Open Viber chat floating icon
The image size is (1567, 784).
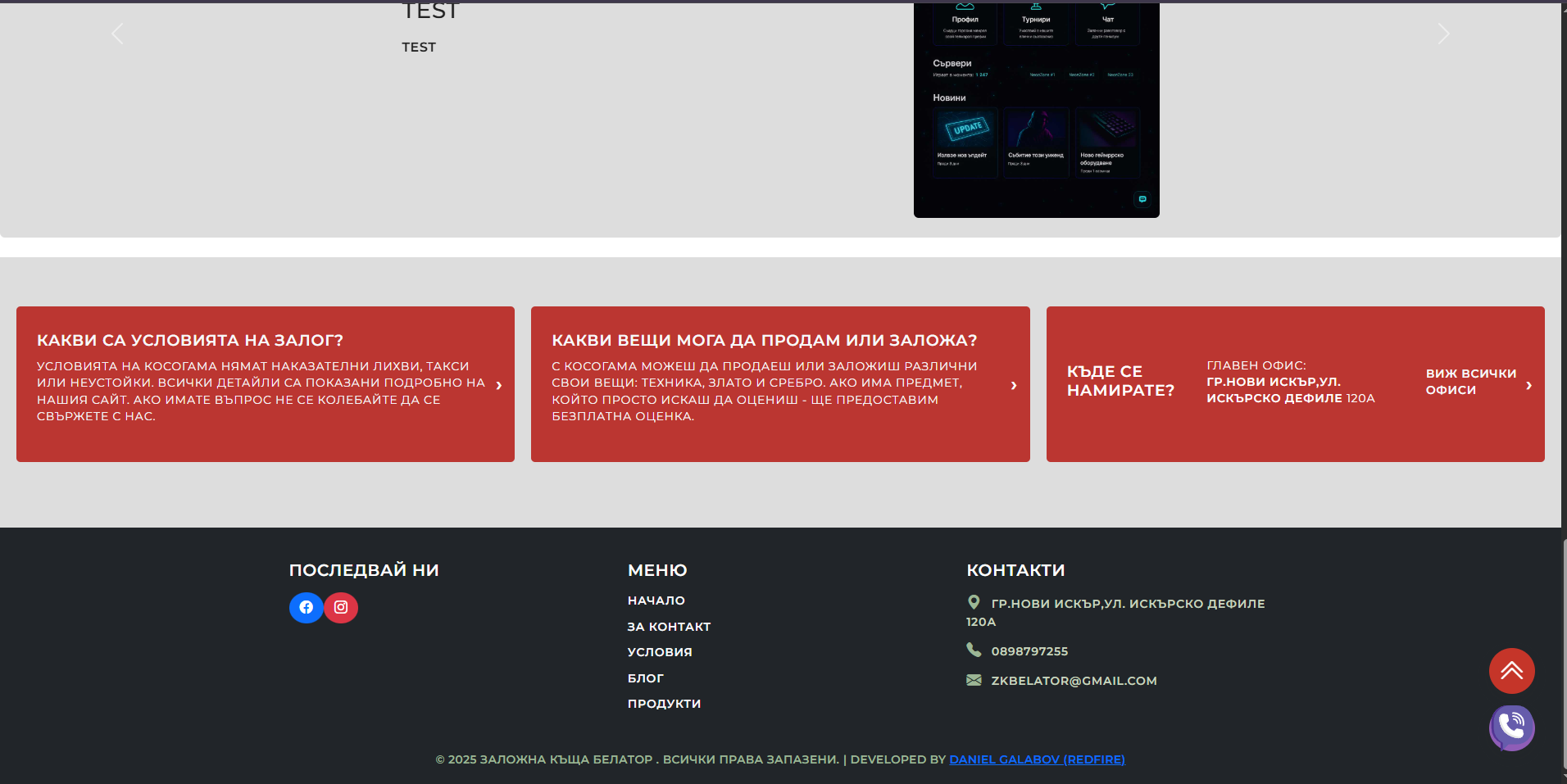(1511, 727)
